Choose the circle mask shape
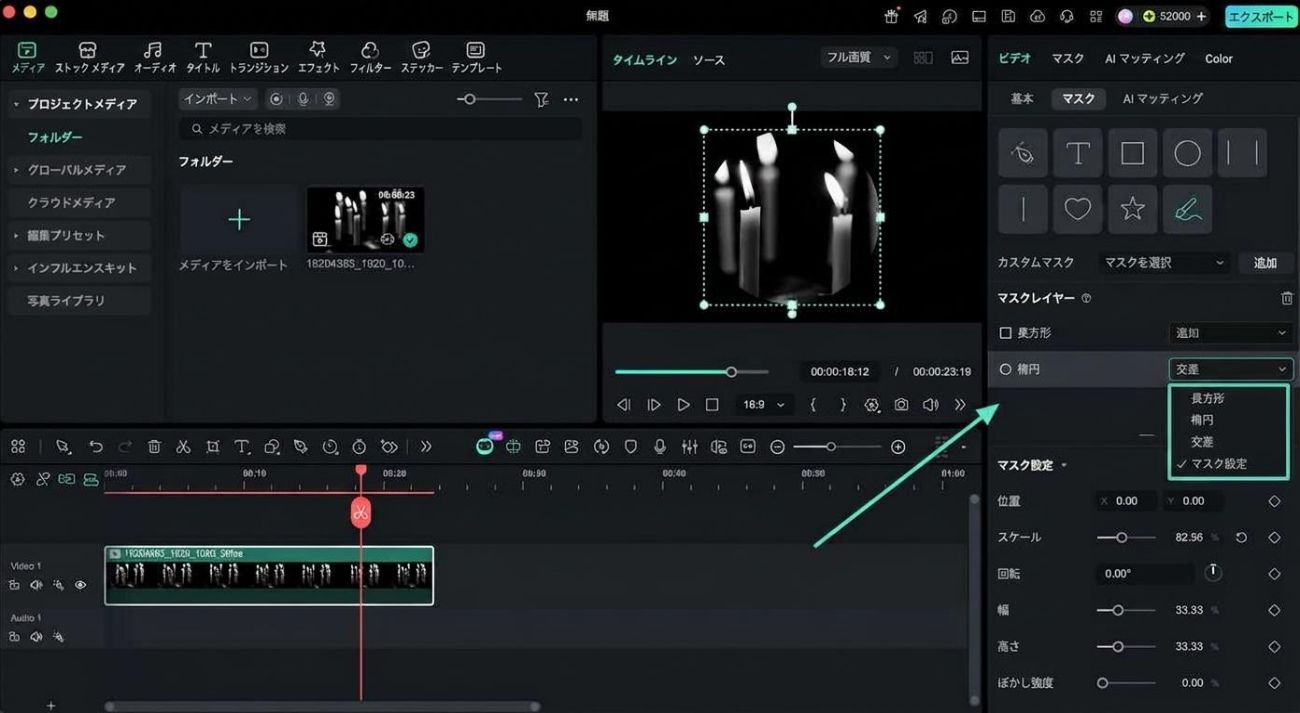This screenshot has height=713, width=1300. click(1187, 153)
